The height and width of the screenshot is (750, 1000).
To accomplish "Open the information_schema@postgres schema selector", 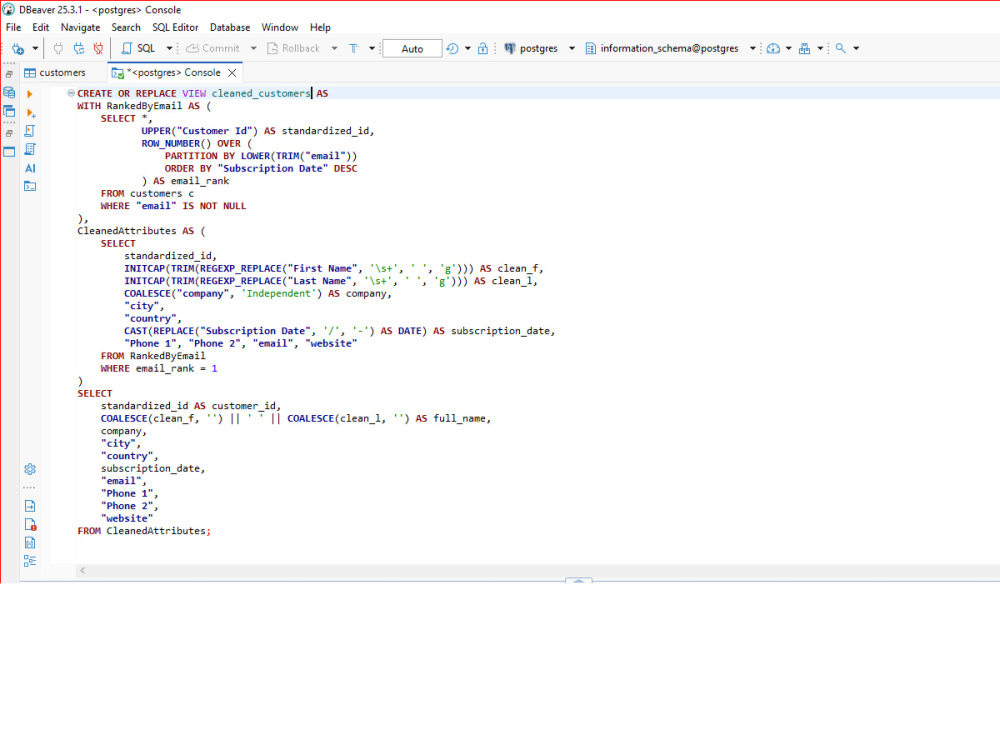I will (x=670, y=48).
